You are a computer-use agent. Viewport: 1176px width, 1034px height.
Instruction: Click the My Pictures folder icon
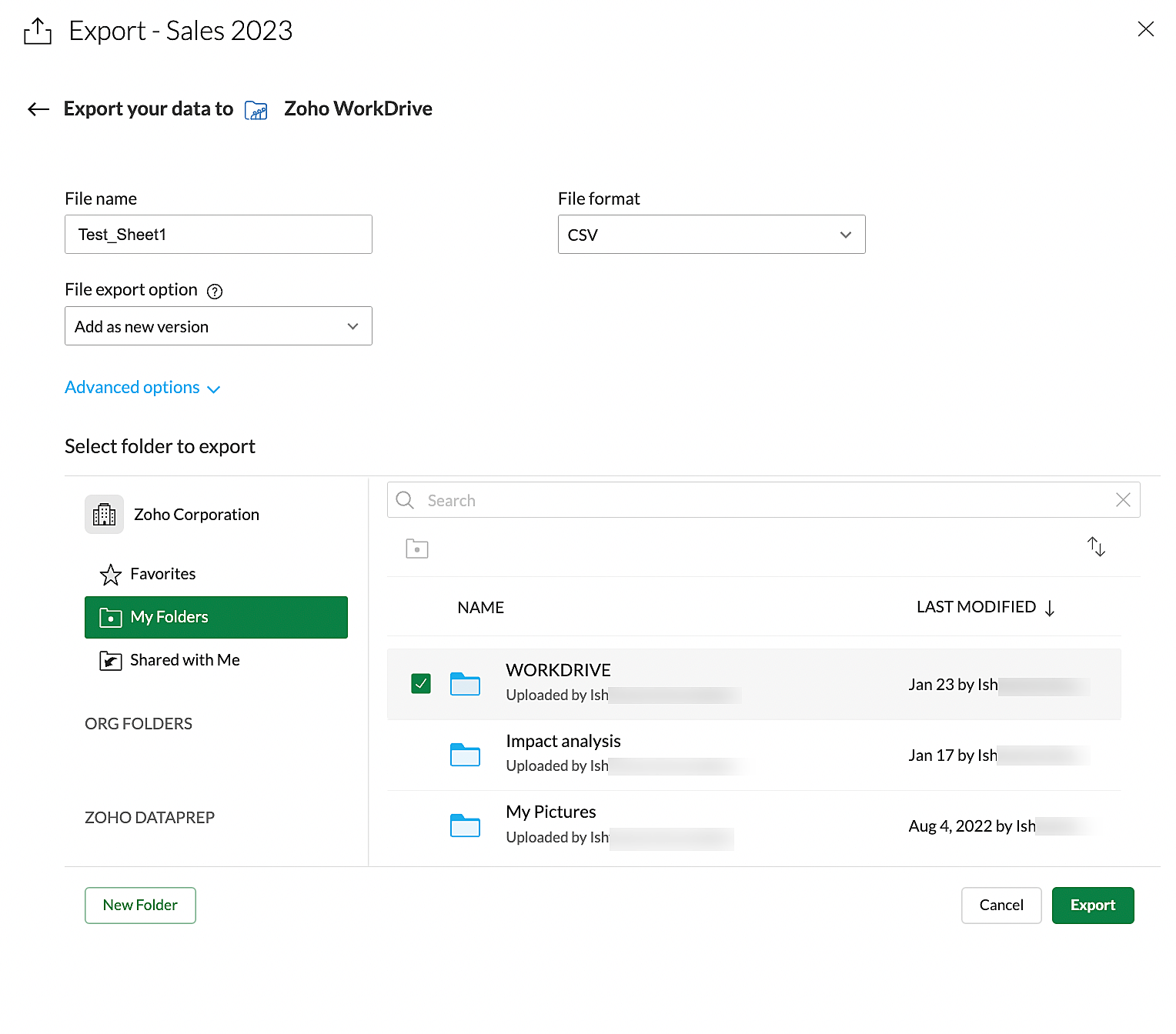coord(465,826)
